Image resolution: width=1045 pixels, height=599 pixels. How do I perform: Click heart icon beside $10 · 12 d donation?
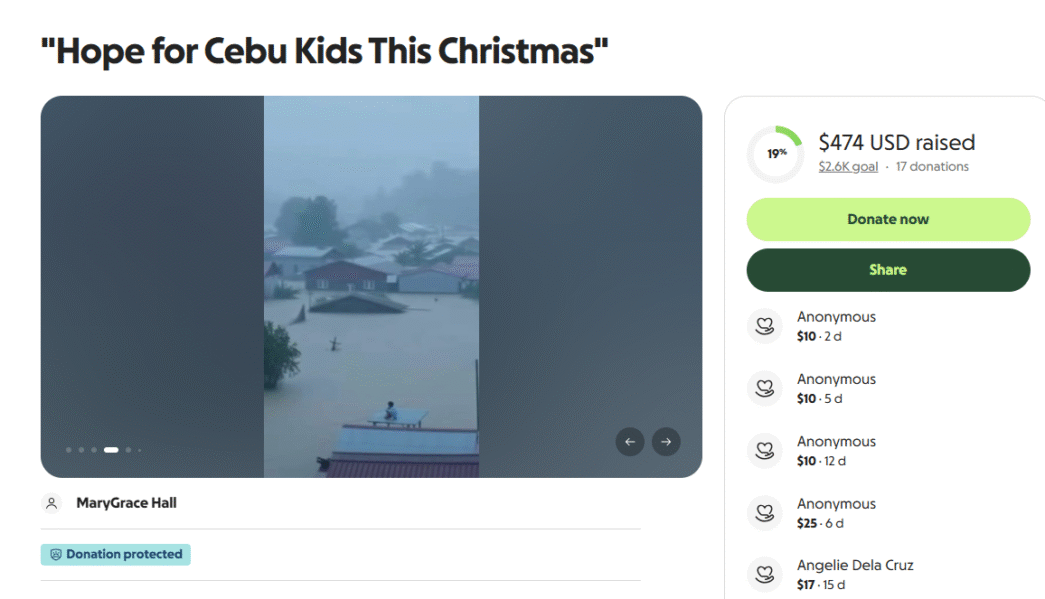point(765,450)
